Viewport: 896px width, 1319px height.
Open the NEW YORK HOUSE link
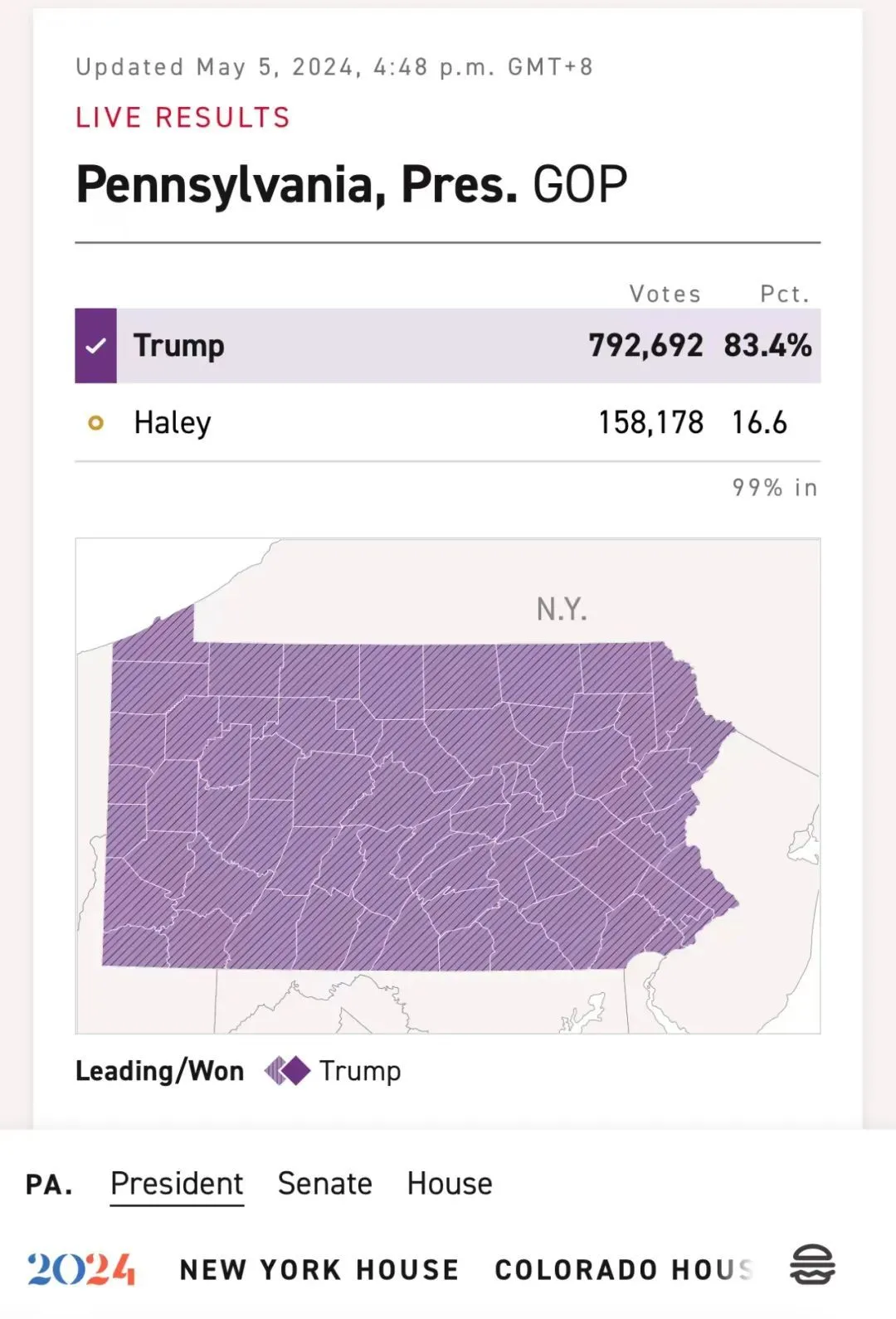(319, 1269)
